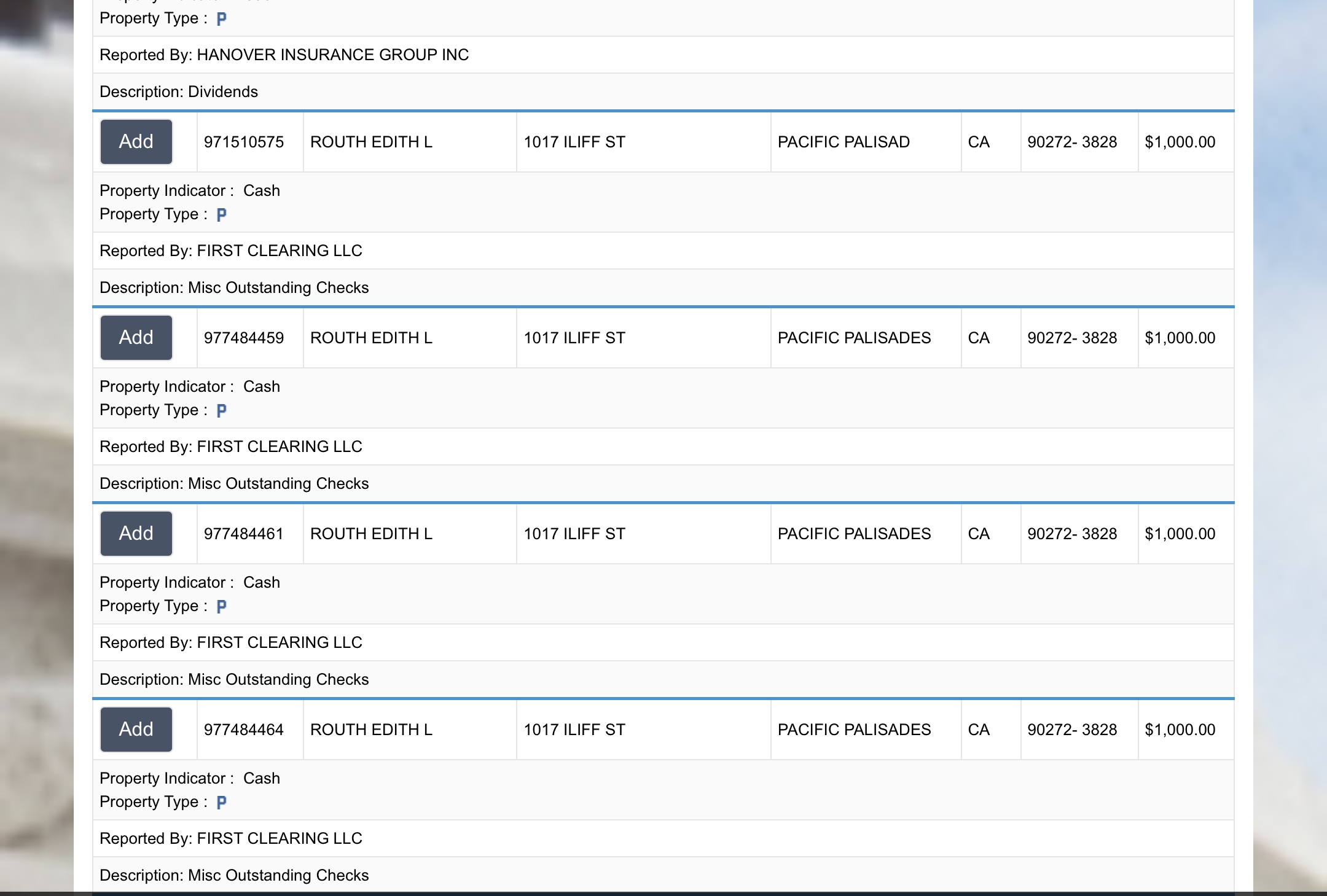The width and height of the screenshot is (1327, 896).
Task: Select property ID 977484459 cell
Action: pos(250,338)
